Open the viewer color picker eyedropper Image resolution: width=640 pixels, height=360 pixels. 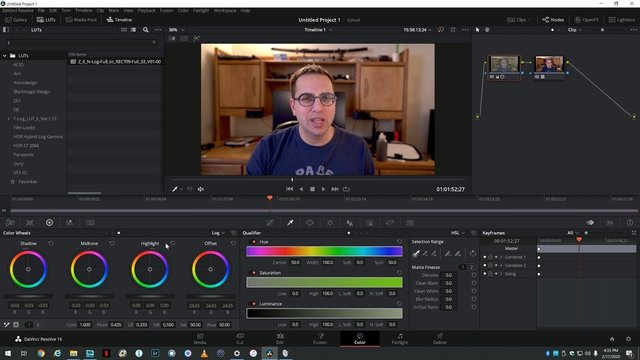175,189
